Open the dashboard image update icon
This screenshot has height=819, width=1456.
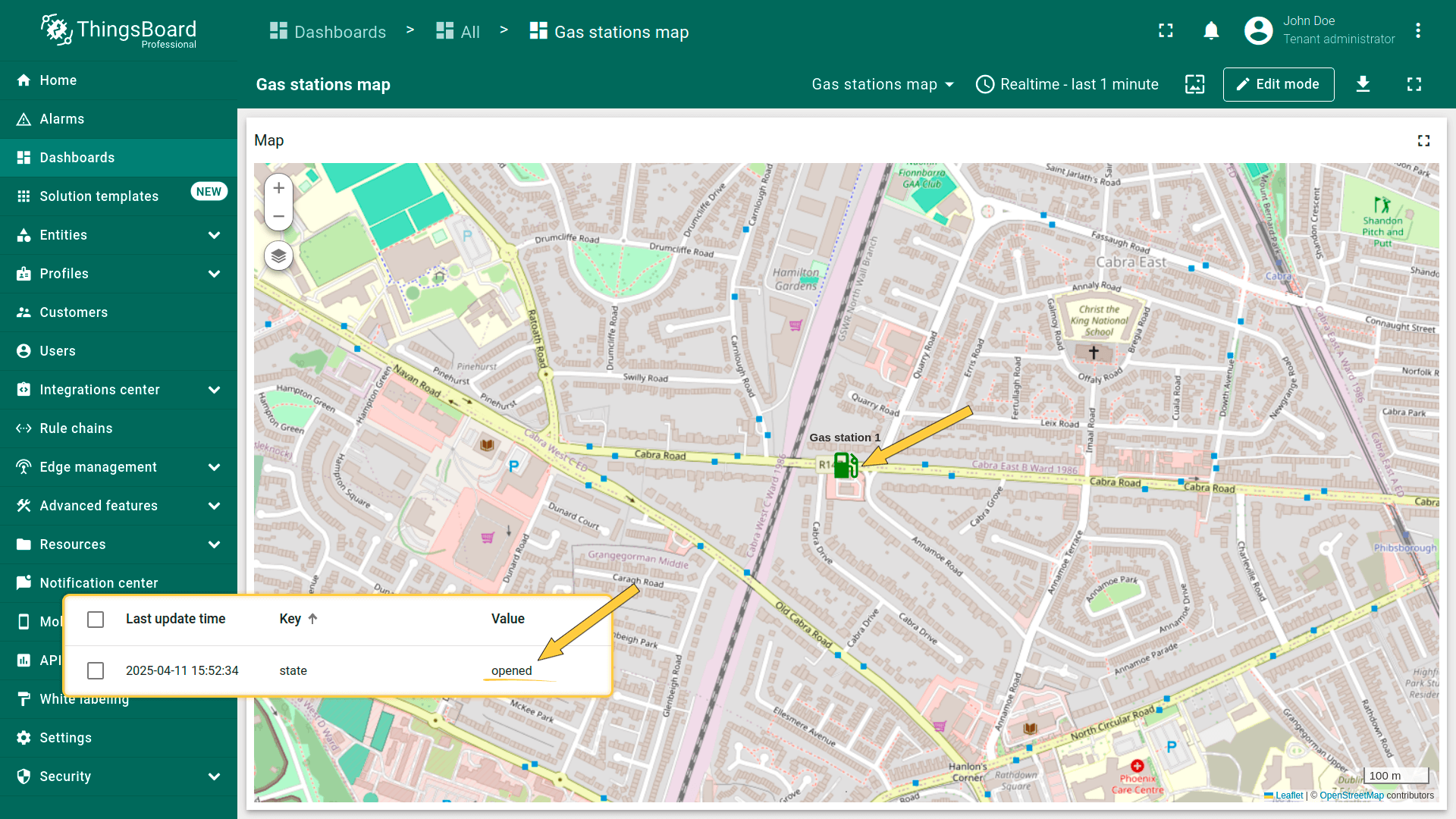1194,84
